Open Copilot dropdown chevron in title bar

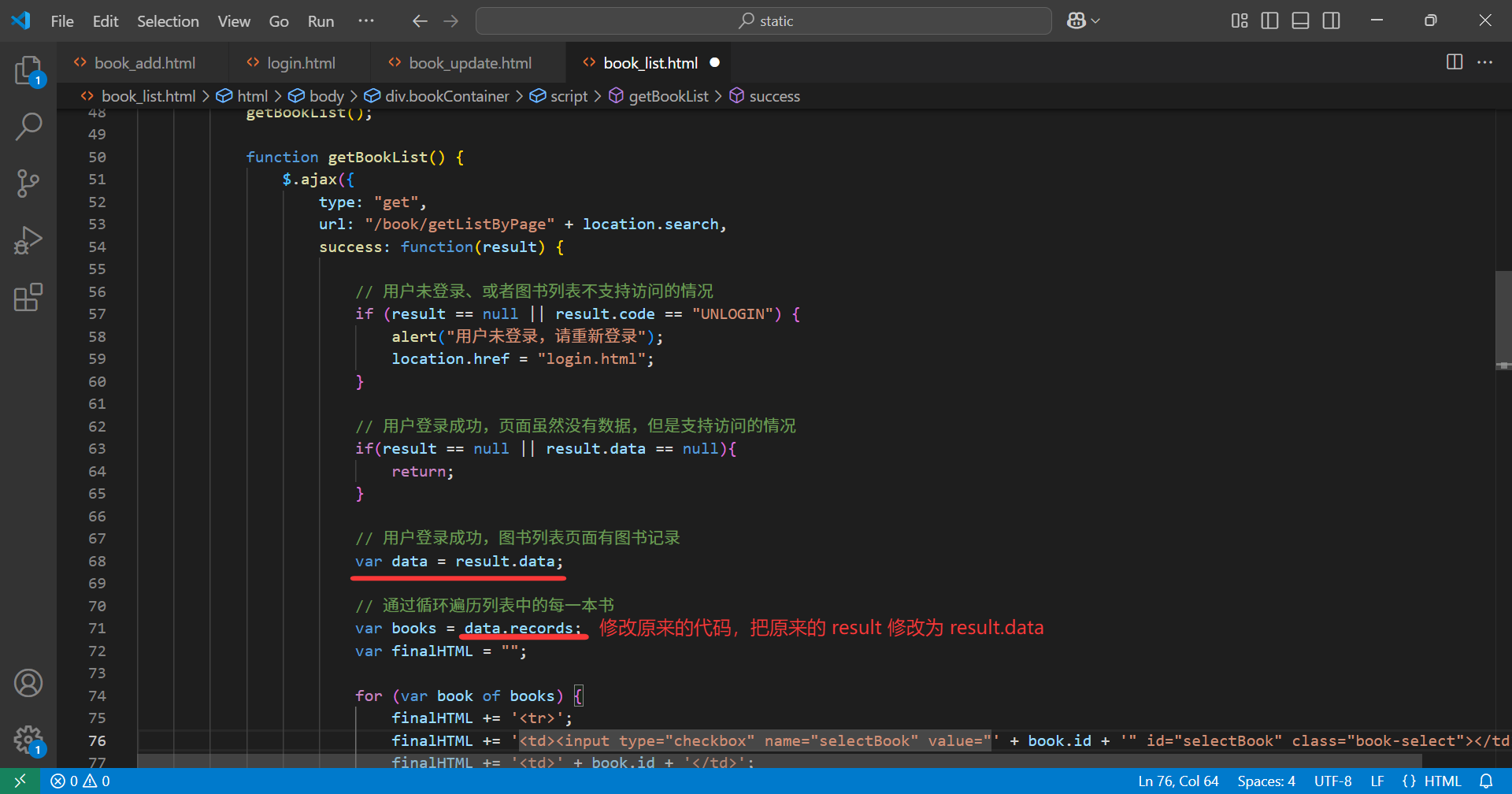(1095, 21)
